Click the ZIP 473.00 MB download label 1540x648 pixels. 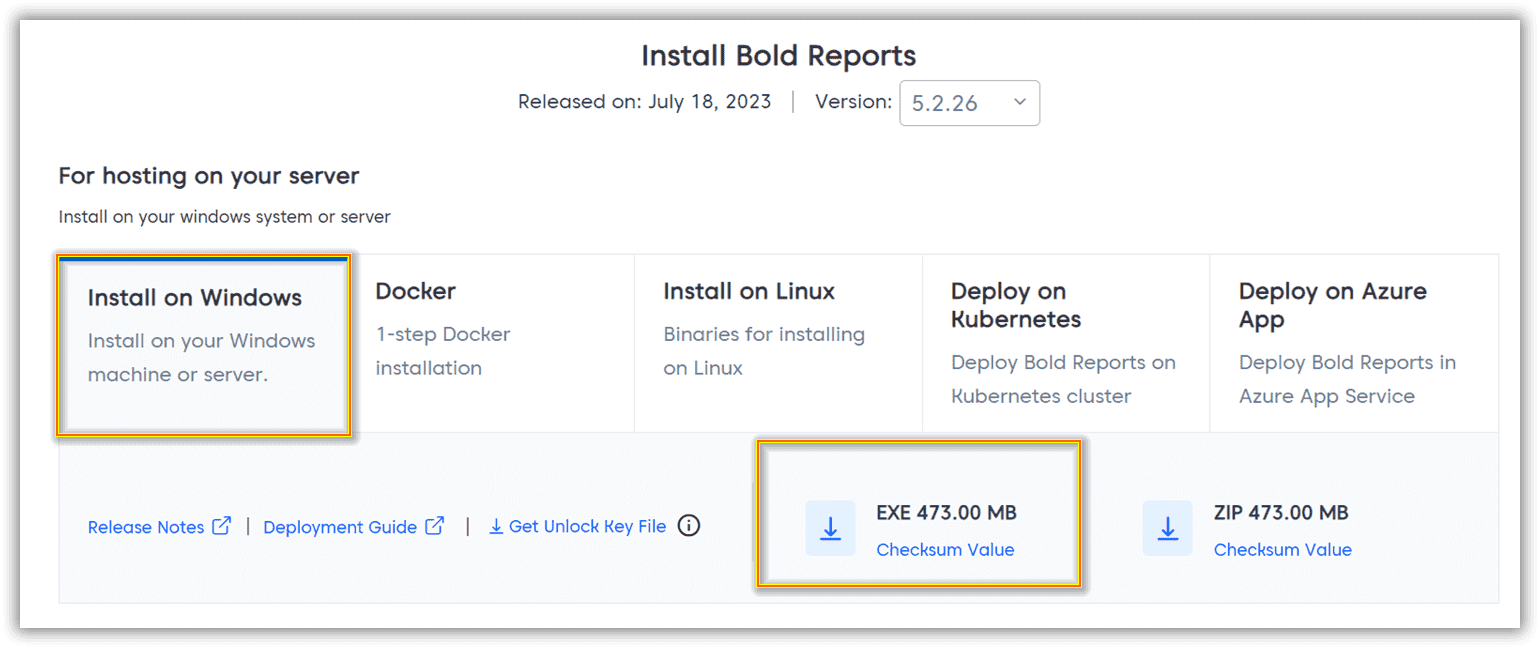pyautogui.click(x=1281, y=513)
